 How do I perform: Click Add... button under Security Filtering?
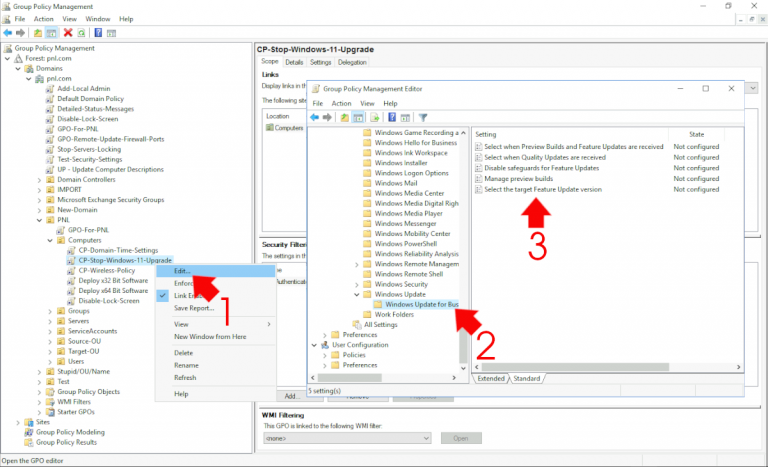point(290,396)
